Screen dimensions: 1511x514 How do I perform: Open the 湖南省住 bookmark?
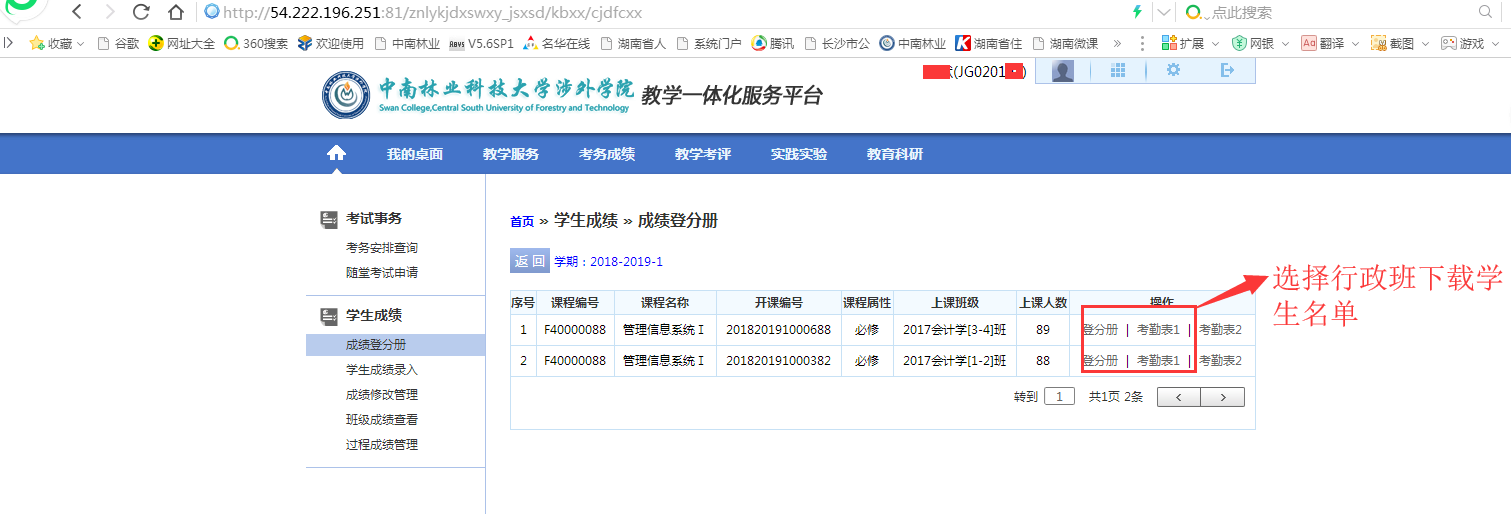click(989, 43)
